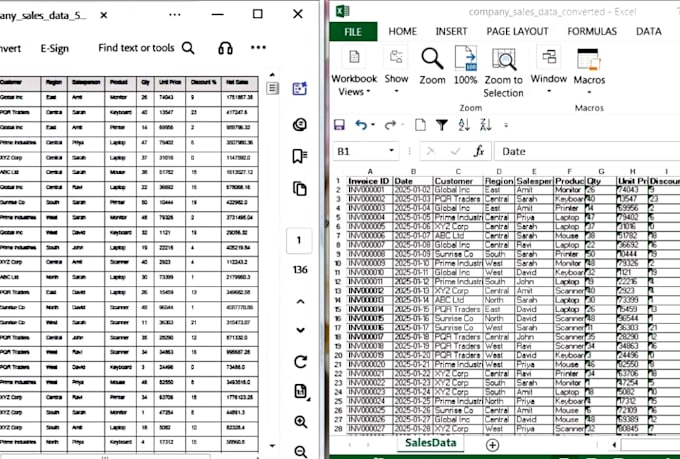The image size is (680, 459).
Task: Save workbook via quick access toolbar
Action: 339,125
